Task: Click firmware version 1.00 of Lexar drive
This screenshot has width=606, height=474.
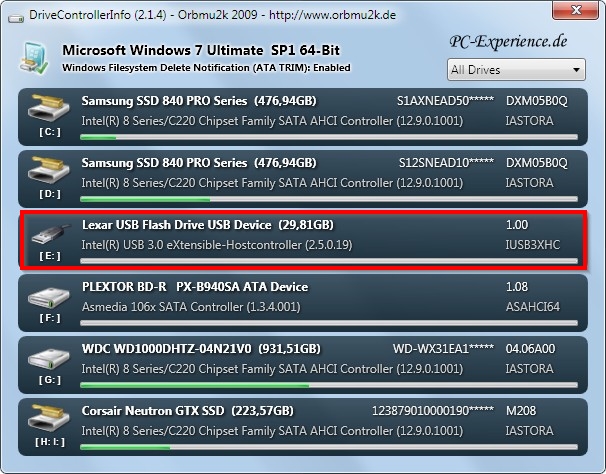Action: pos(517,225)
